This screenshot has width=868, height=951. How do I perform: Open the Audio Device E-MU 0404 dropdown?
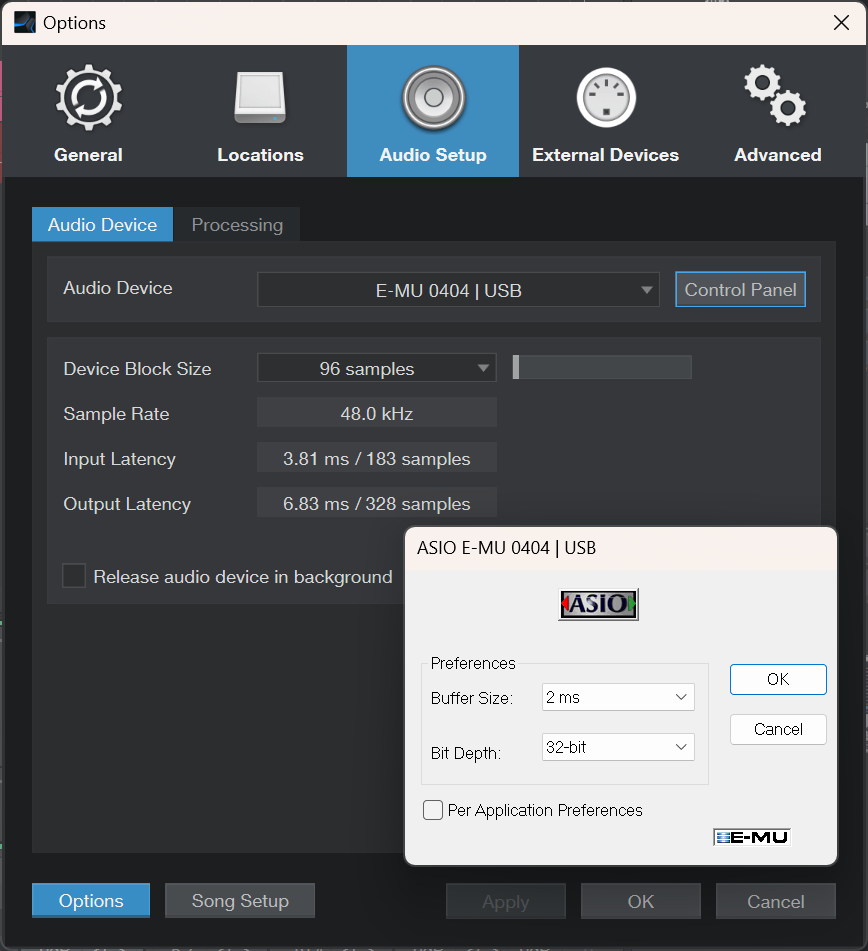coord(459,289)
